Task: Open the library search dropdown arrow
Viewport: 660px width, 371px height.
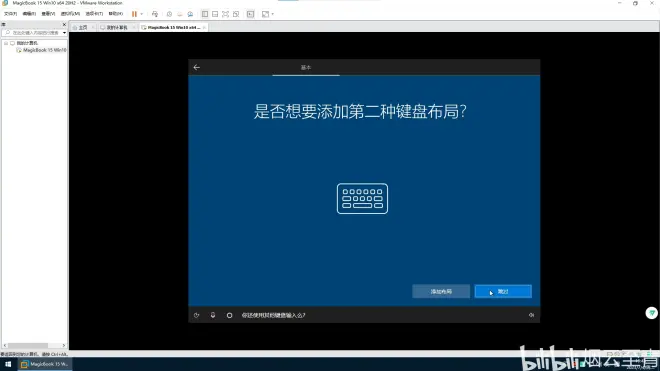Action: pyautogui.click(x=64, y=32)
